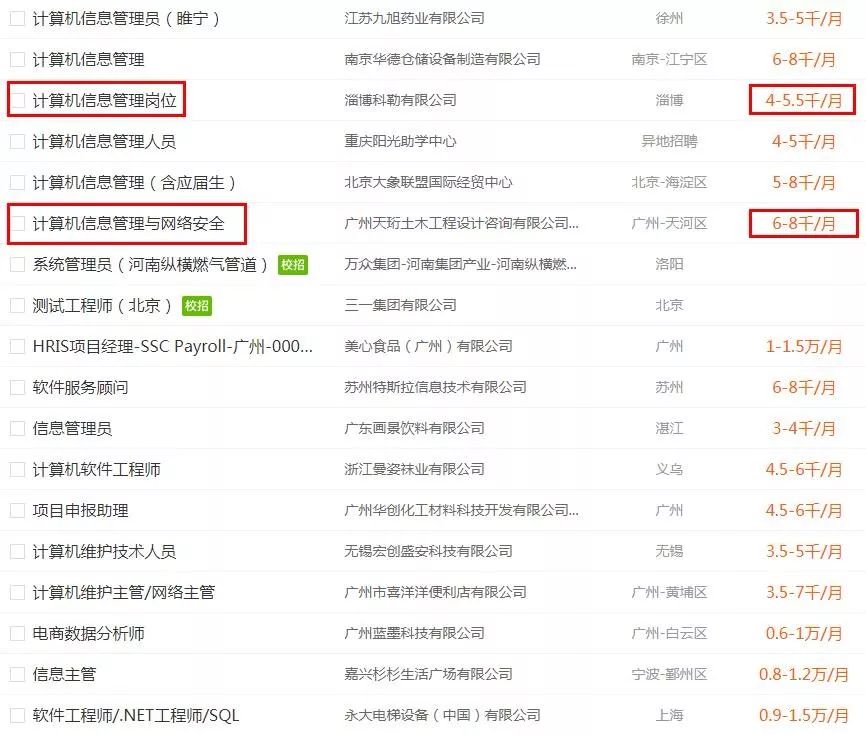Screen dimensions: 866x735
Task: Select checkbox for 计算机信息管理岗位
Action: (x=18, y=100)
